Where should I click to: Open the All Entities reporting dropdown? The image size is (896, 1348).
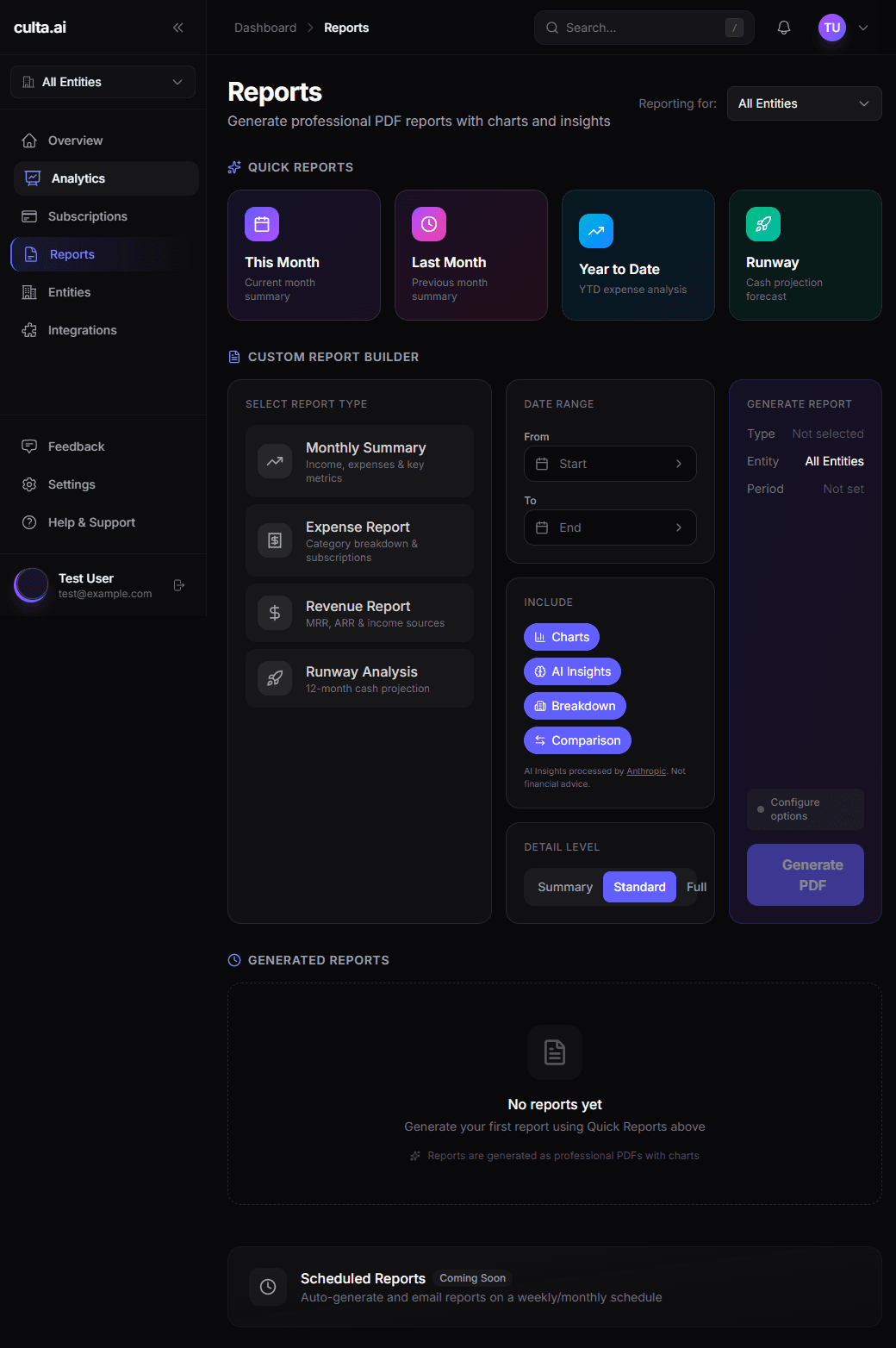pos(803,103)
